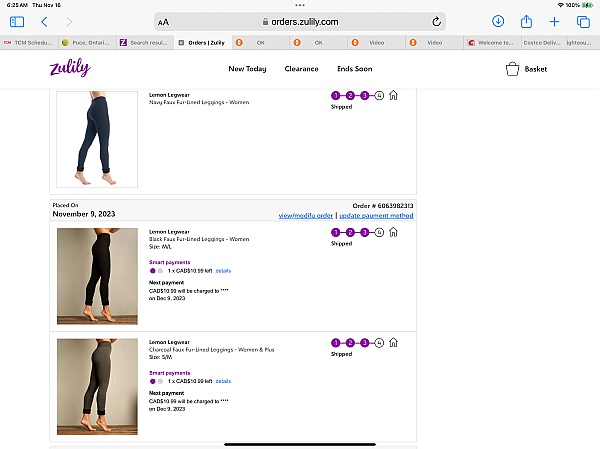
Task: Open the navy leggings product thumbnail
Action: point(97,139)
